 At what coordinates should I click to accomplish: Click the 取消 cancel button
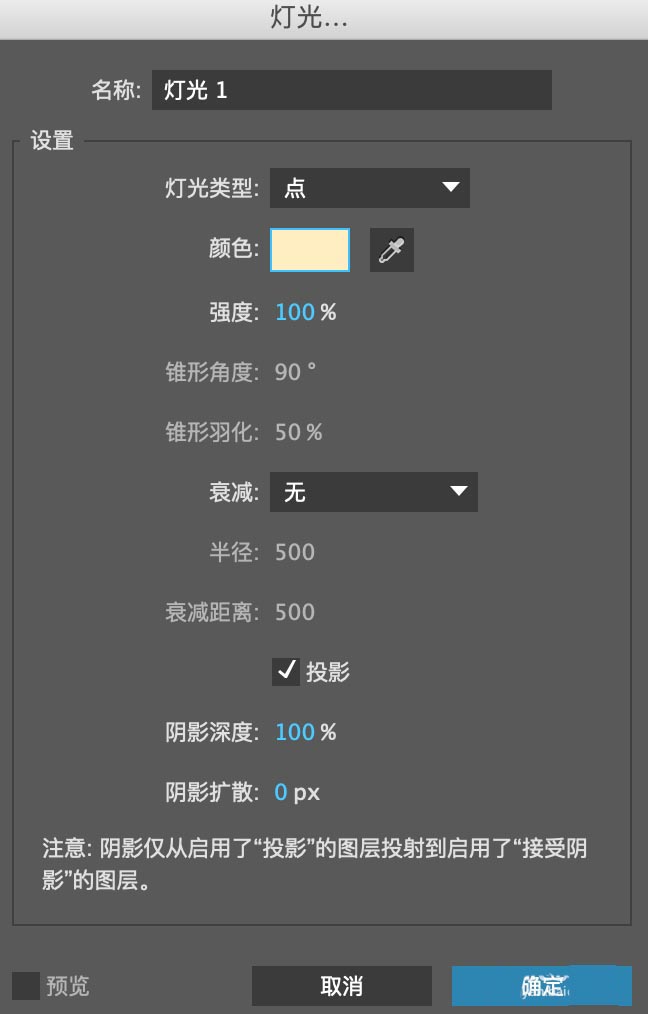341,985
